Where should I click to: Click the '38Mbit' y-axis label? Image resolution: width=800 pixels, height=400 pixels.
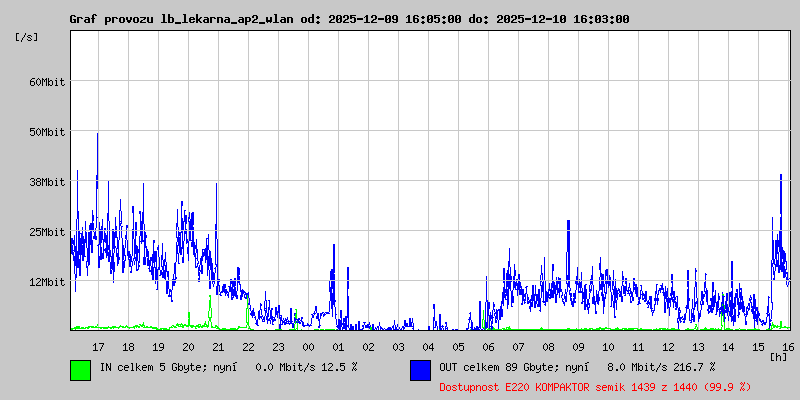click(47, 182)
